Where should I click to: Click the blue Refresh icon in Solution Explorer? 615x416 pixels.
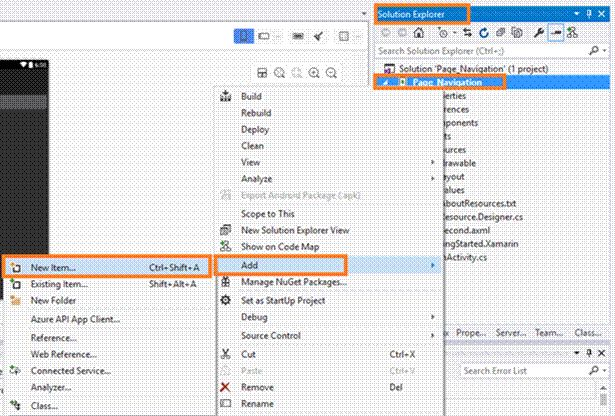click(484, 33)
